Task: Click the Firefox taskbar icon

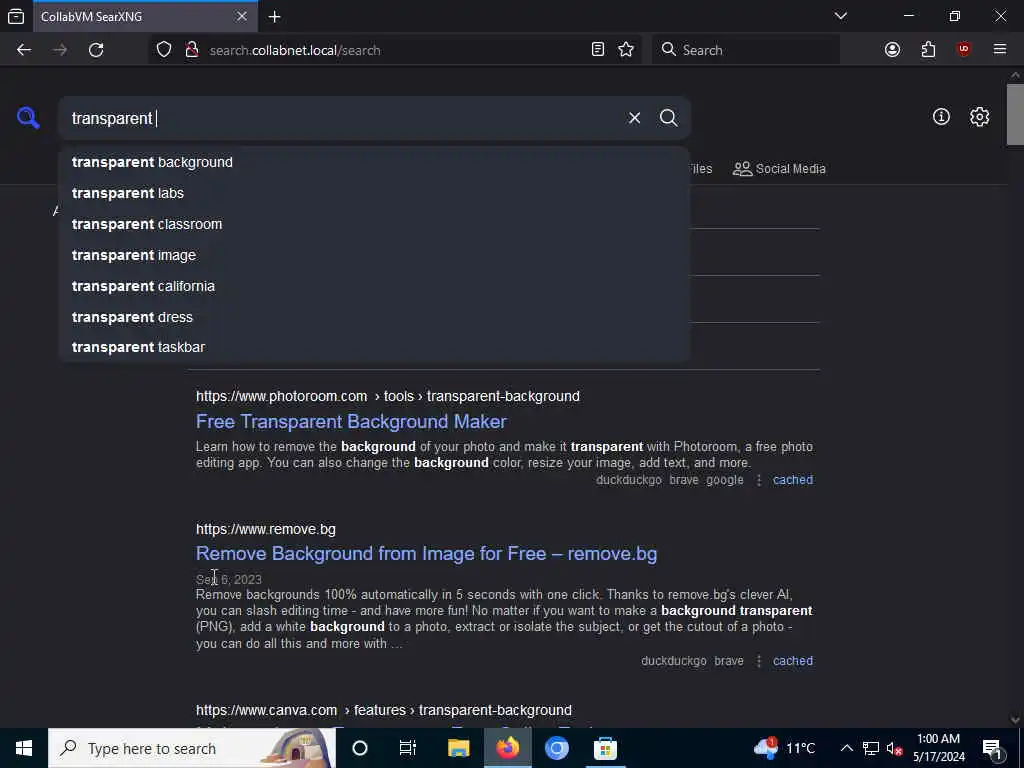Action: pyautogui.click(x=507, y=748)
